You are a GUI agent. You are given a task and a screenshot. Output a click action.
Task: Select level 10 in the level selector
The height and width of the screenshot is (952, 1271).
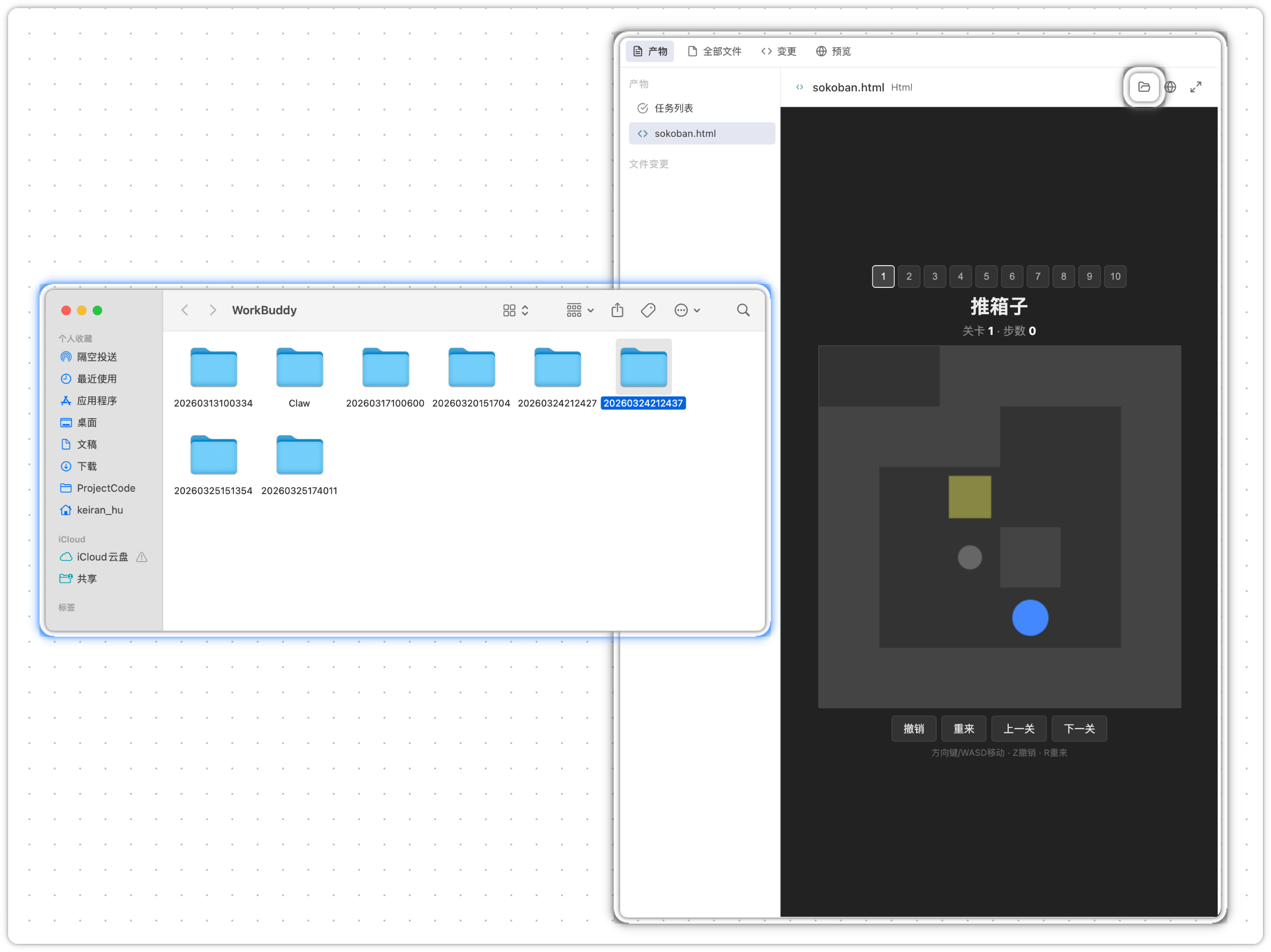(1115, 277)
